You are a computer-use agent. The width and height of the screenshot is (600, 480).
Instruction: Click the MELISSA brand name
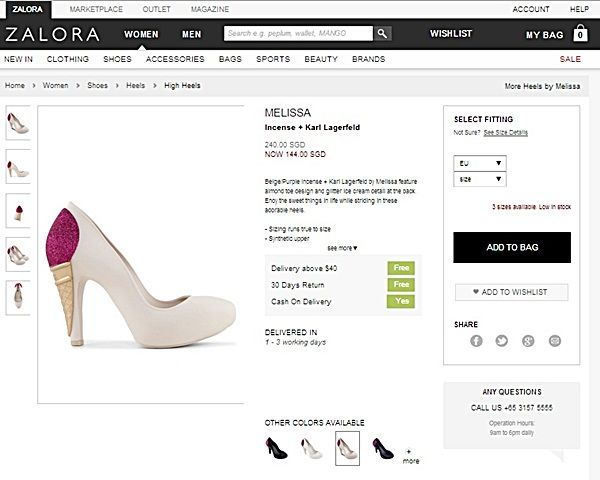click(x=288, y=113)
